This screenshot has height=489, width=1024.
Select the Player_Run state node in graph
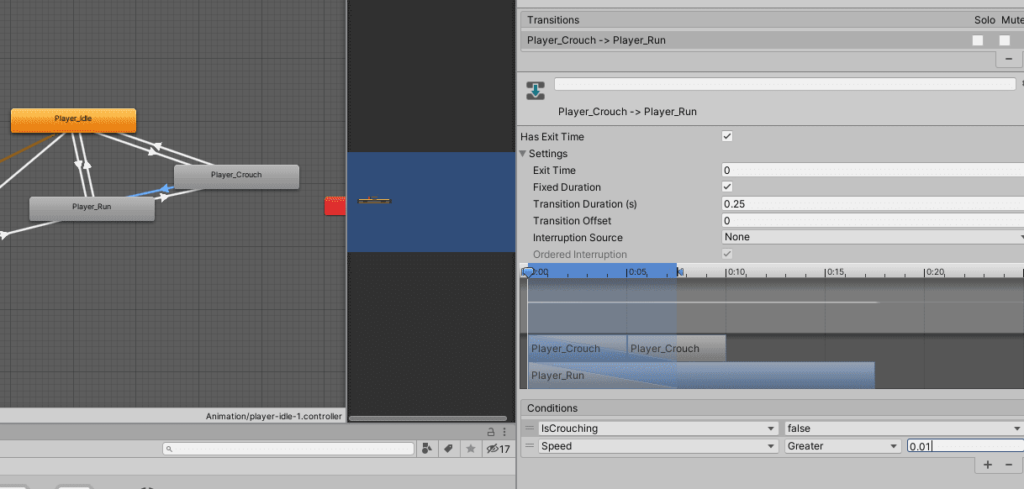point(91,208)
